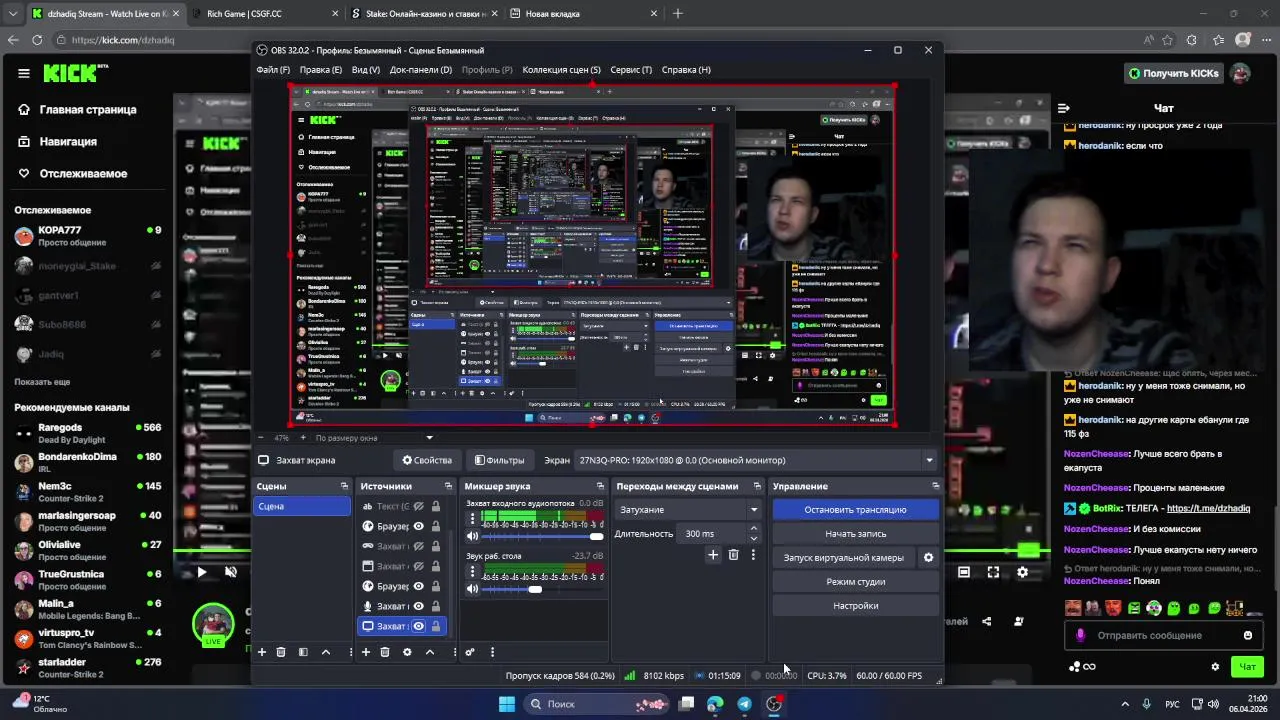Image resolution: width=1280 pixels, height=720 pixels.
Task: Hide the selected screen capture source
Action: [419, 626]
